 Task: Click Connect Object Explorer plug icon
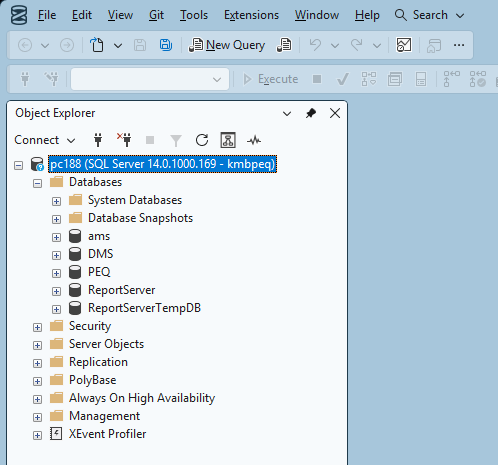coord(98,140)
